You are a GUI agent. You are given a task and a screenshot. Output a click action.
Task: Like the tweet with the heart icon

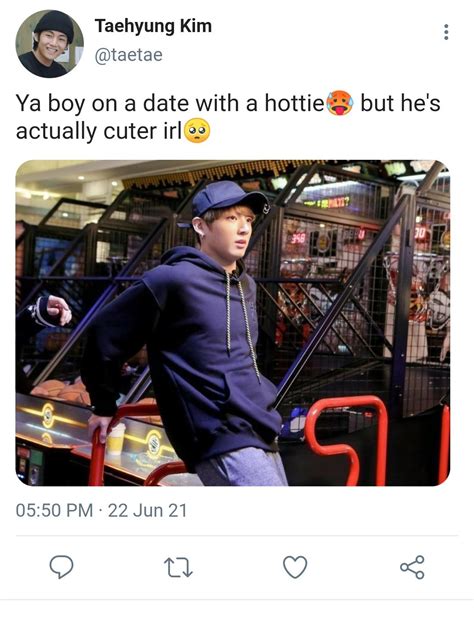(295, 567)
